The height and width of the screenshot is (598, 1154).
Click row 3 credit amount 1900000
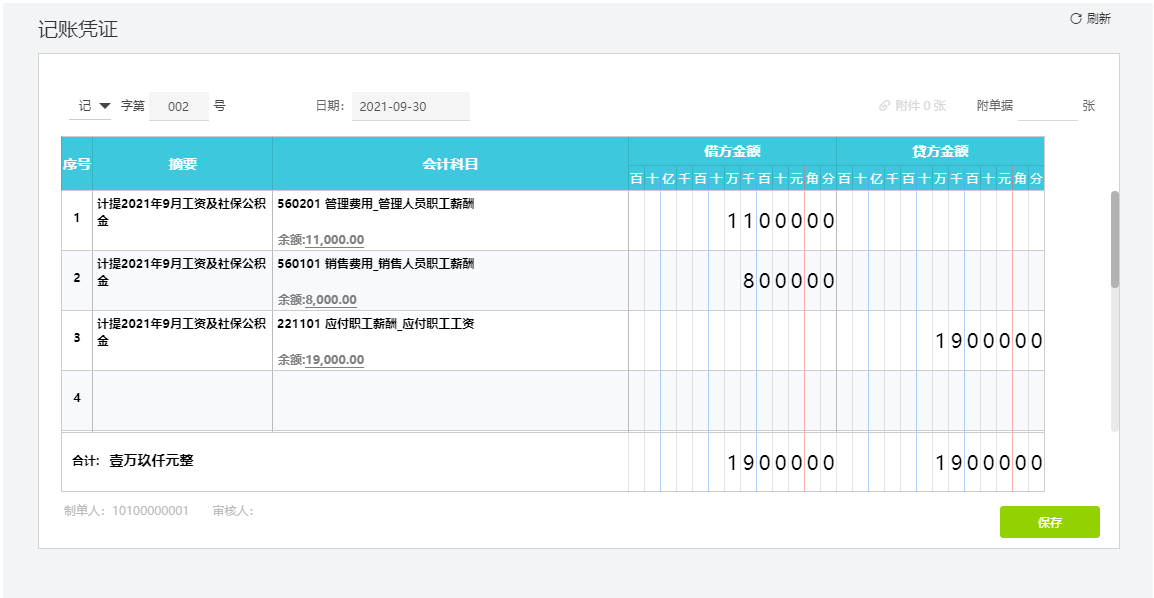click(x=988, y=341)
